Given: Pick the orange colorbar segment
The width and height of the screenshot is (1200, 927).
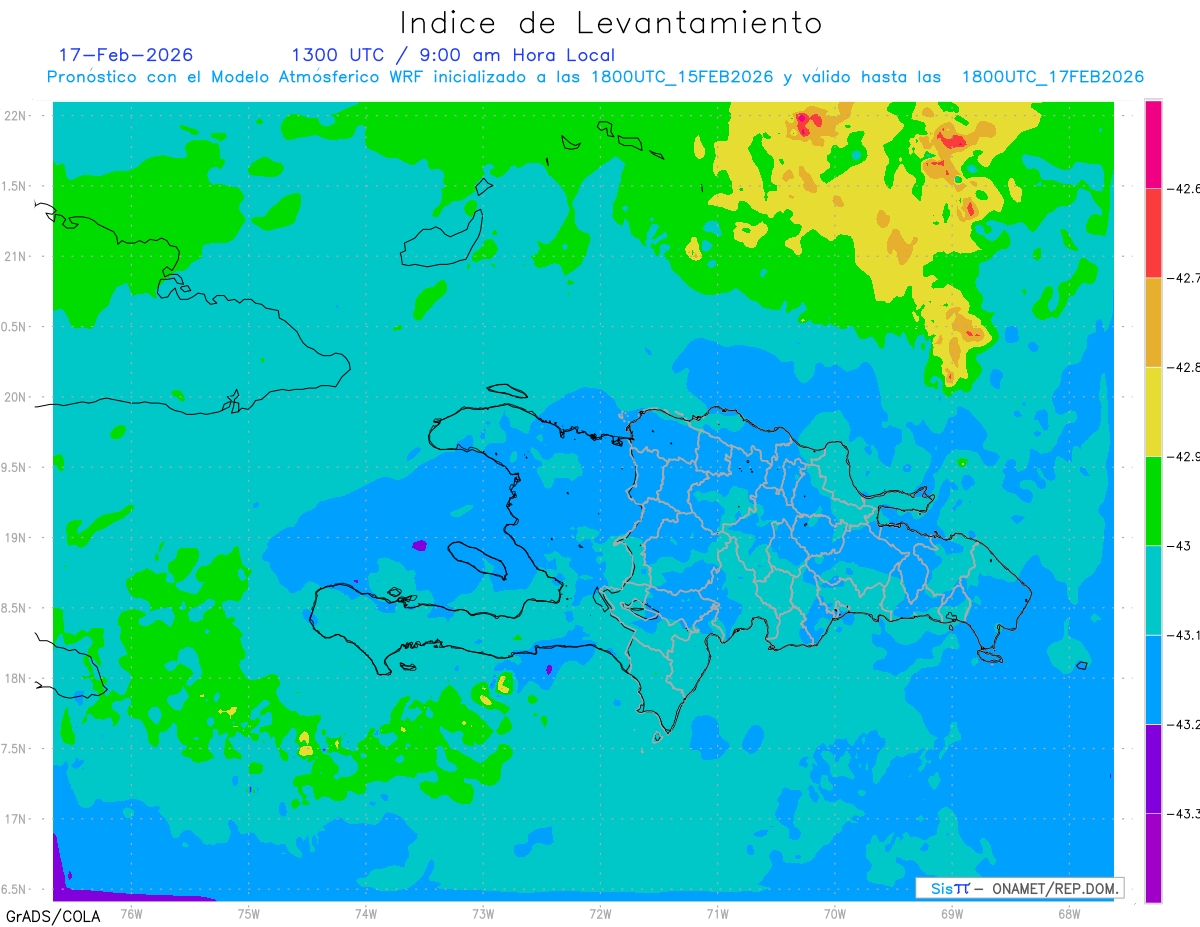Looking at the screenshot, I should pos(1153,322).
